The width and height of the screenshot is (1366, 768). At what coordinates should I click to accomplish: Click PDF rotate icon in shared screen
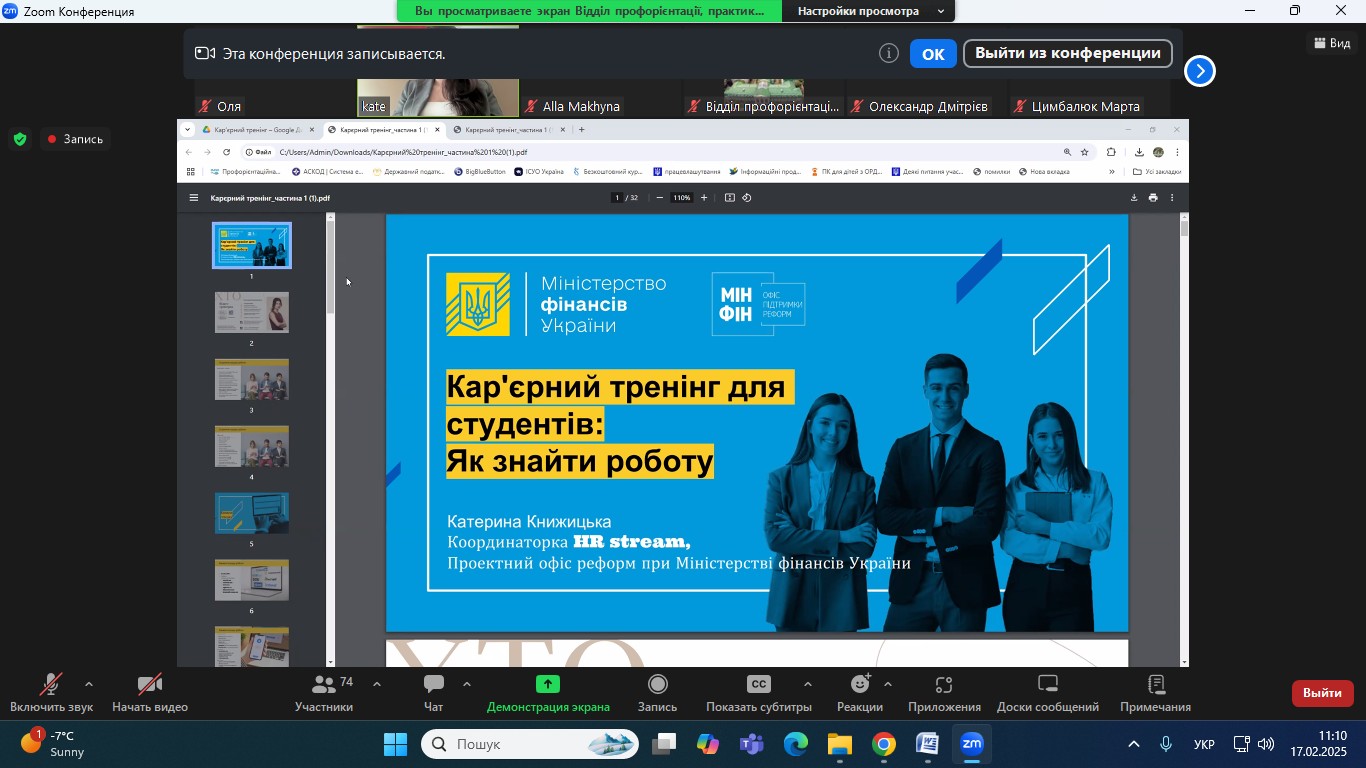point(747,198)
